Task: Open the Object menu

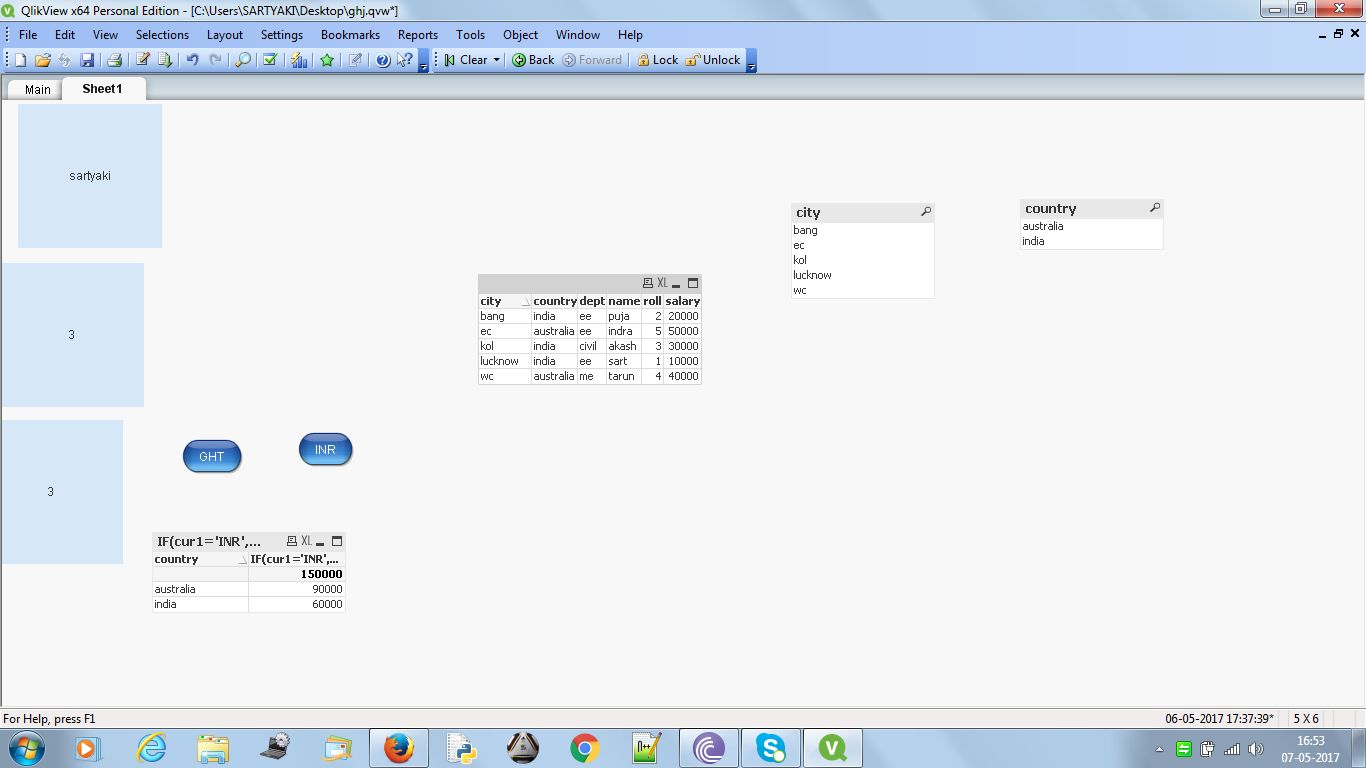Action: pyautogui.click(x=520, y=34)
